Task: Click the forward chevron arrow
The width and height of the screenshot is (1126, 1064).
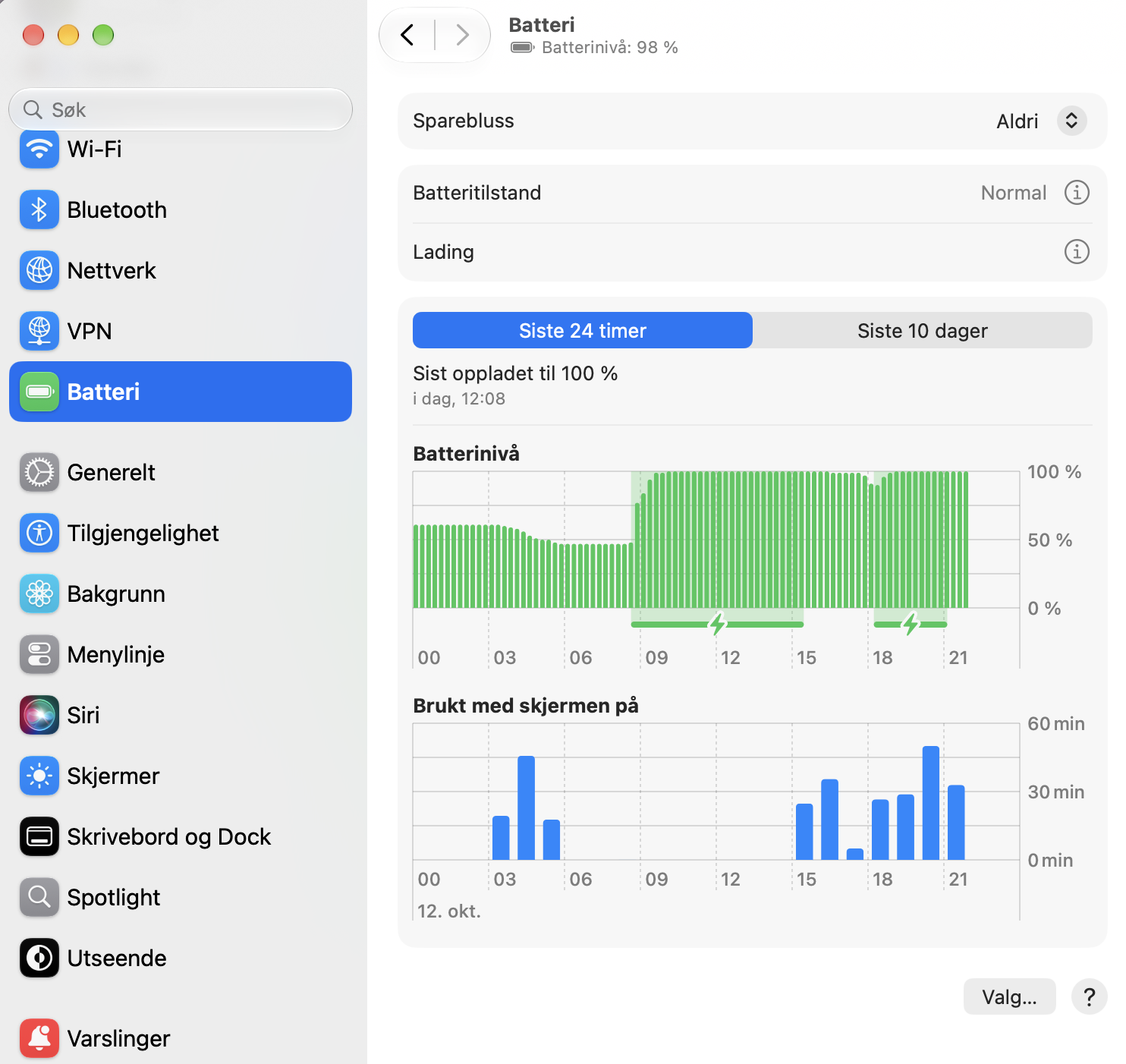Action: tap(462, 35)
